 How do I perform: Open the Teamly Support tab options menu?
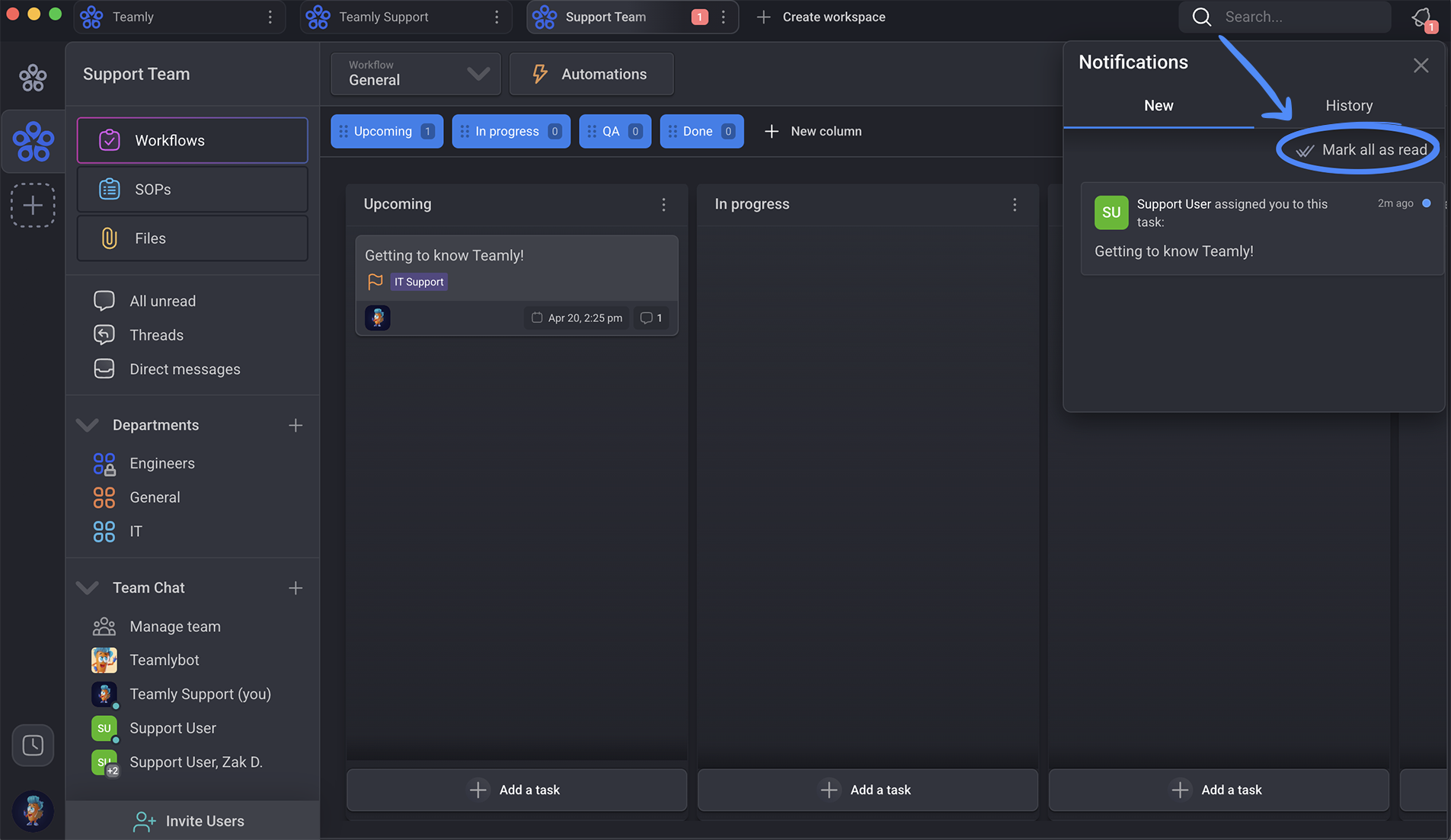coord(497,17)
